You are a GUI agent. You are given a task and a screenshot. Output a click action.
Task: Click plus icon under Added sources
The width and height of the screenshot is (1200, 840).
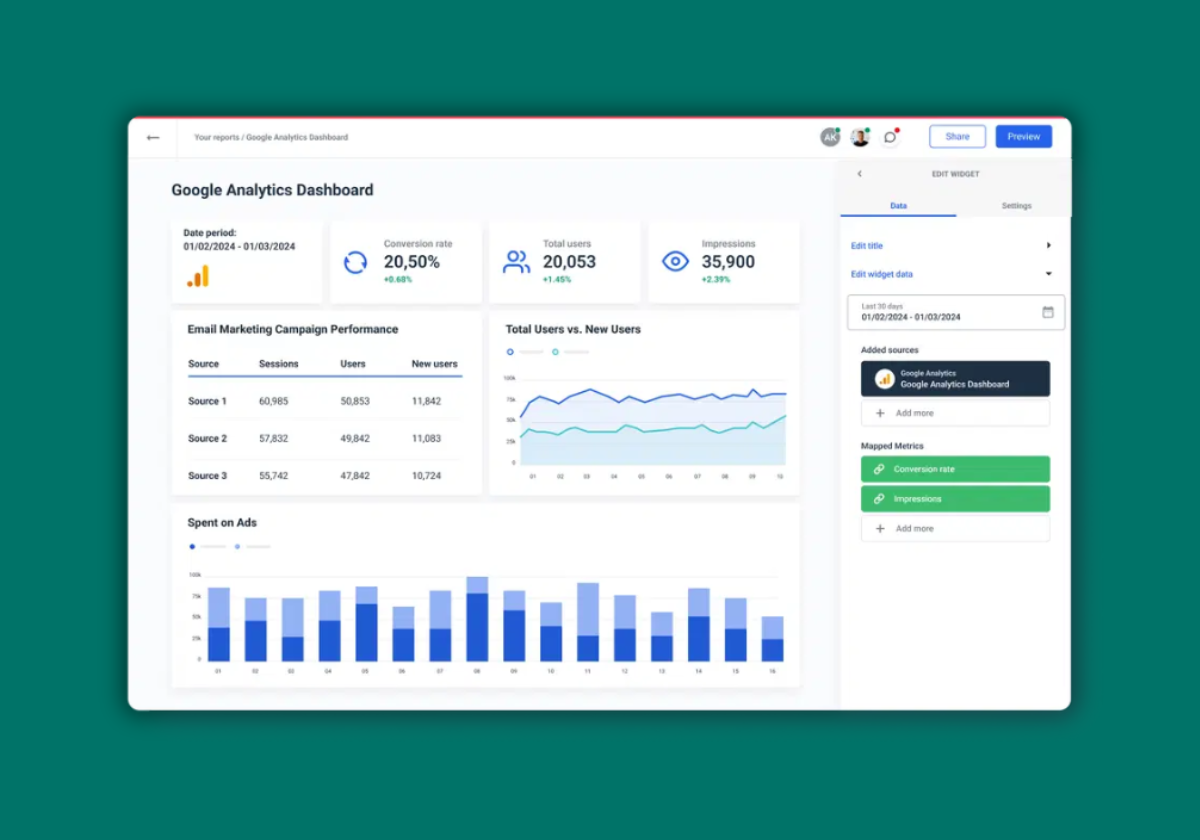[x=880, y=413]
